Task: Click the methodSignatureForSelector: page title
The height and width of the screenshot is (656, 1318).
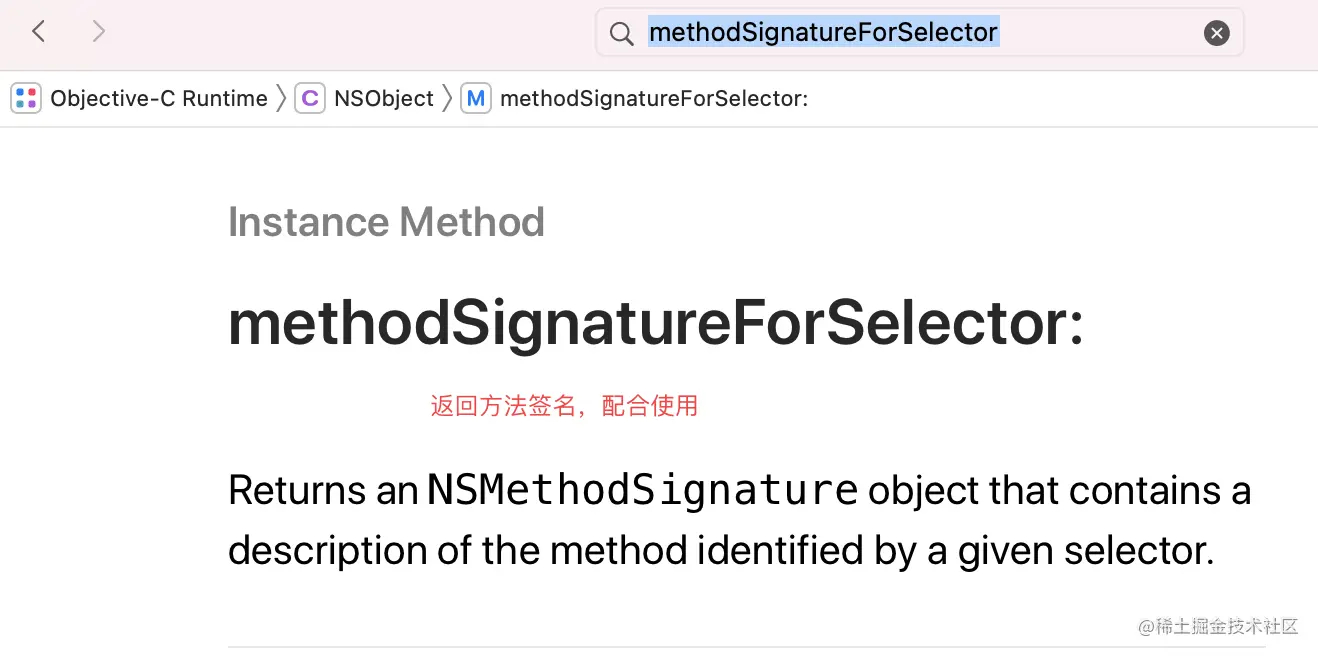Action: tap(655, 323)
